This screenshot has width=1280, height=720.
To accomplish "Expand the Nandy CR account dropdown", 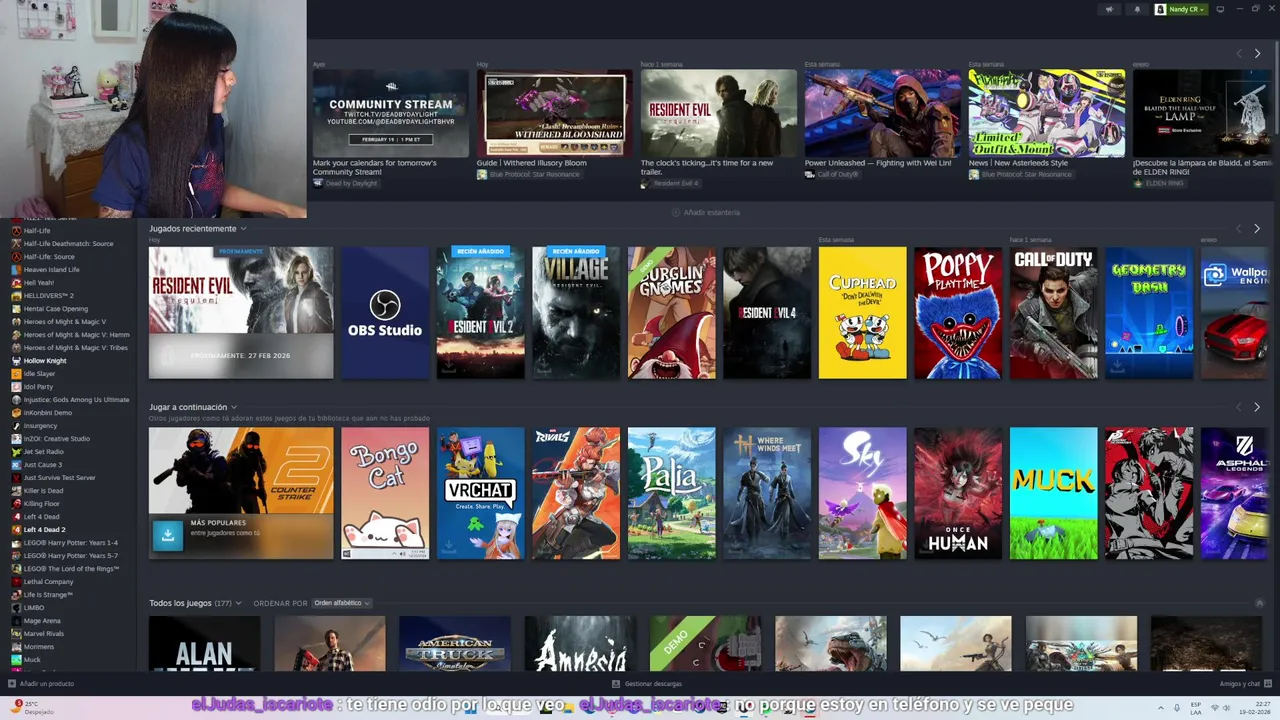I will tap(1202, 9).
